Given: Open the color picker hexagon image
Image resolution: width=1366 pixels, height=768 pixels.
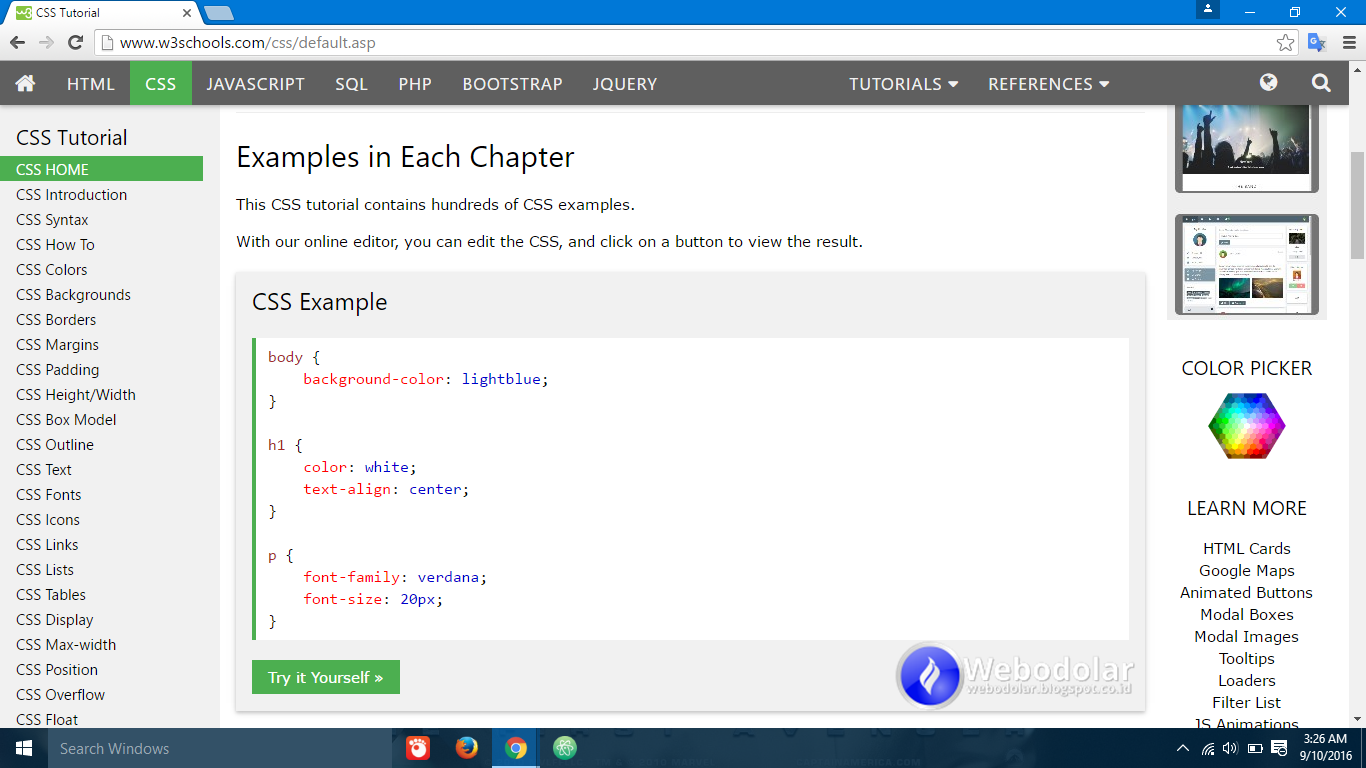Looking at the screenshot, I should pyautogui.click(x=1246, y=425).
